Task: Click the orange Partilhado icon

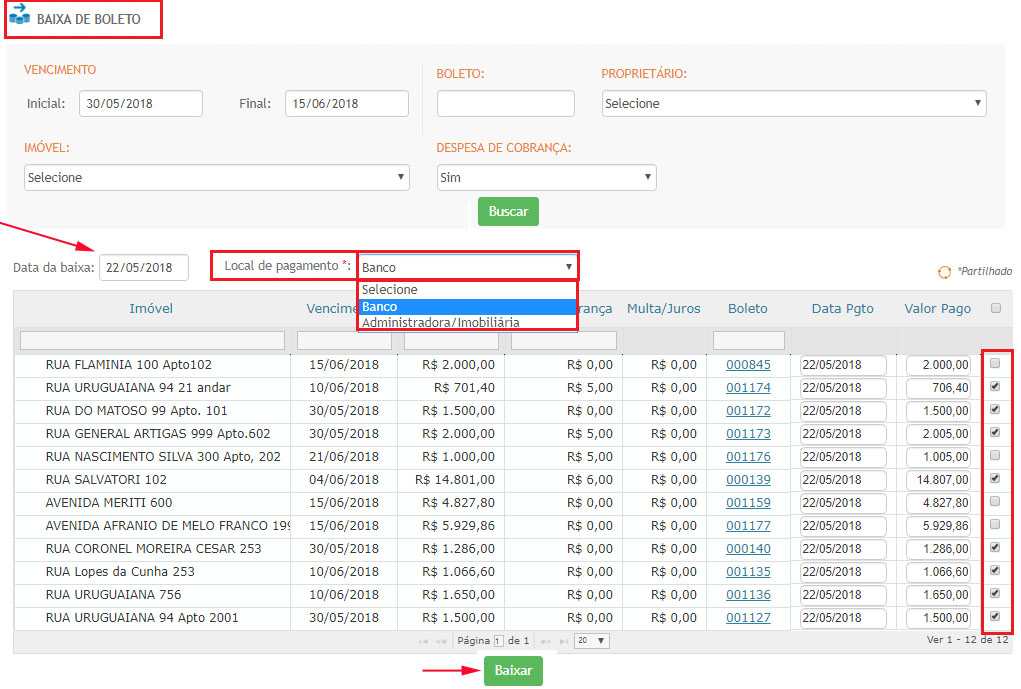Action: click(x=943, y=272)
